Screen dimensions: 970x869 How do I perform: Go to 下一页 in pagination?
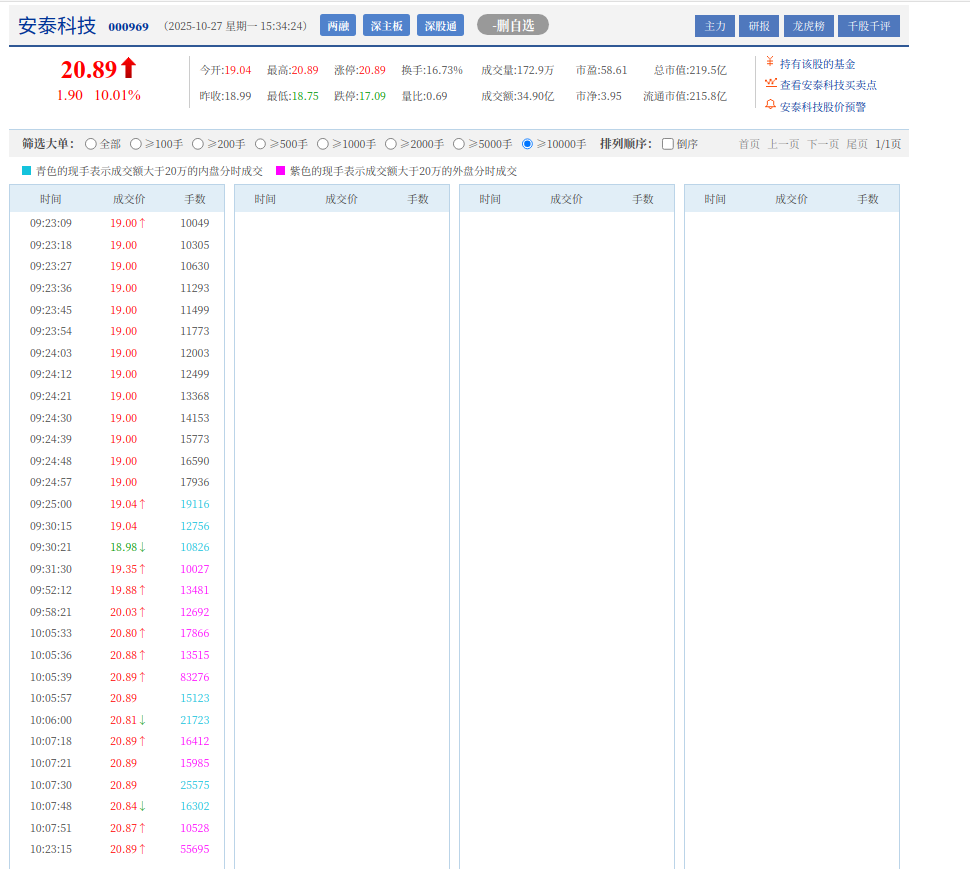coord(823,144)
